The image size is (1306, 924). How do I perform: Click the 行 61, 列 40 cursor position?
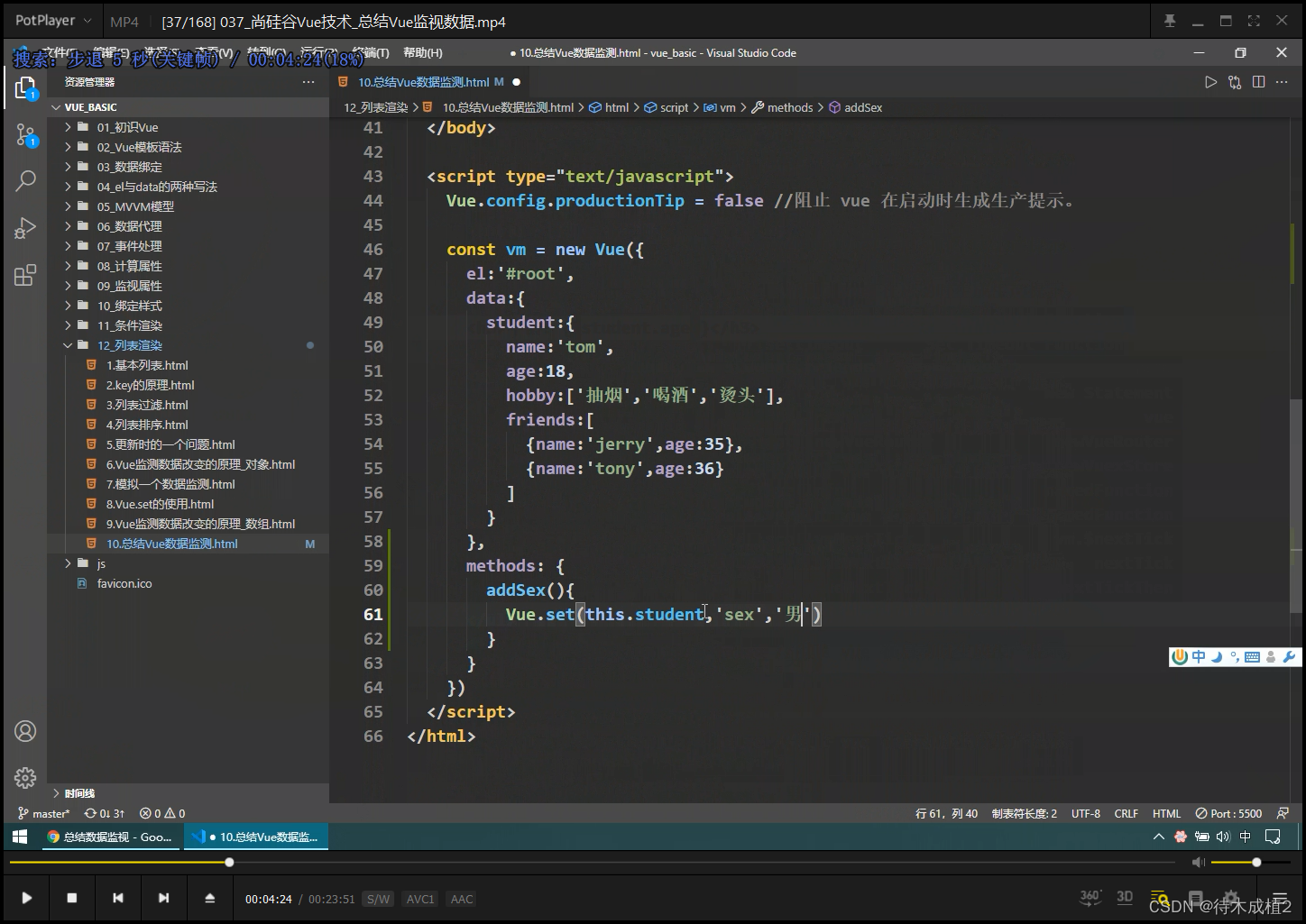947,813
